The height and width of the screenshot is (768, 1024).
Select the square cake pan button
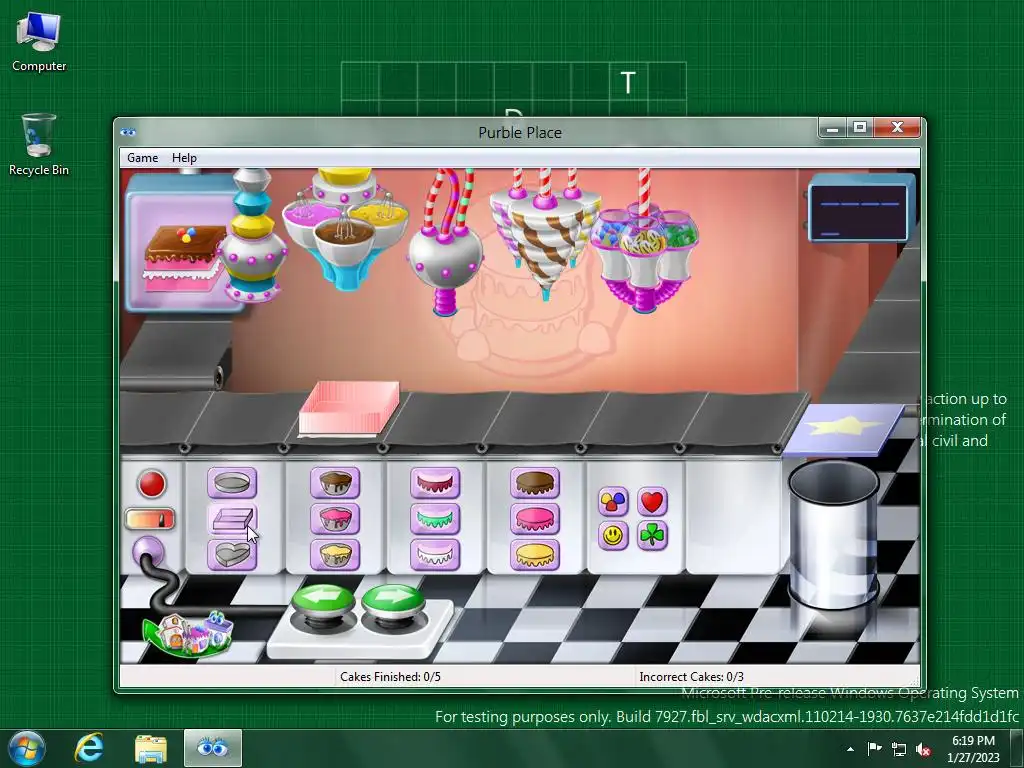pos(232,519)
